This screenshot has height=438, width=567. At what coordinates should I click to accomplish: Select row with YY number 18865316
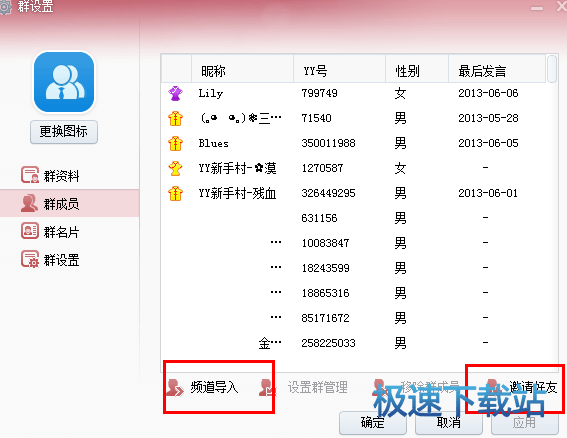(354, 293)
